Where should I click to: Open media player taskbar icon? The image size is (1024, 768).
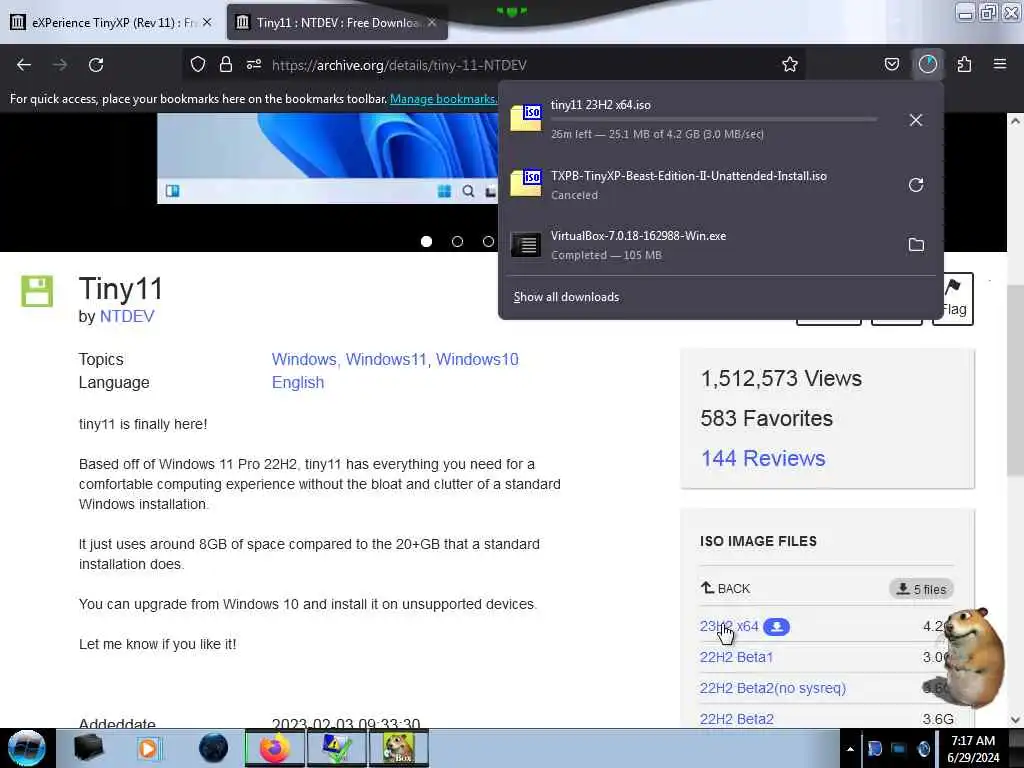[148, 748]
